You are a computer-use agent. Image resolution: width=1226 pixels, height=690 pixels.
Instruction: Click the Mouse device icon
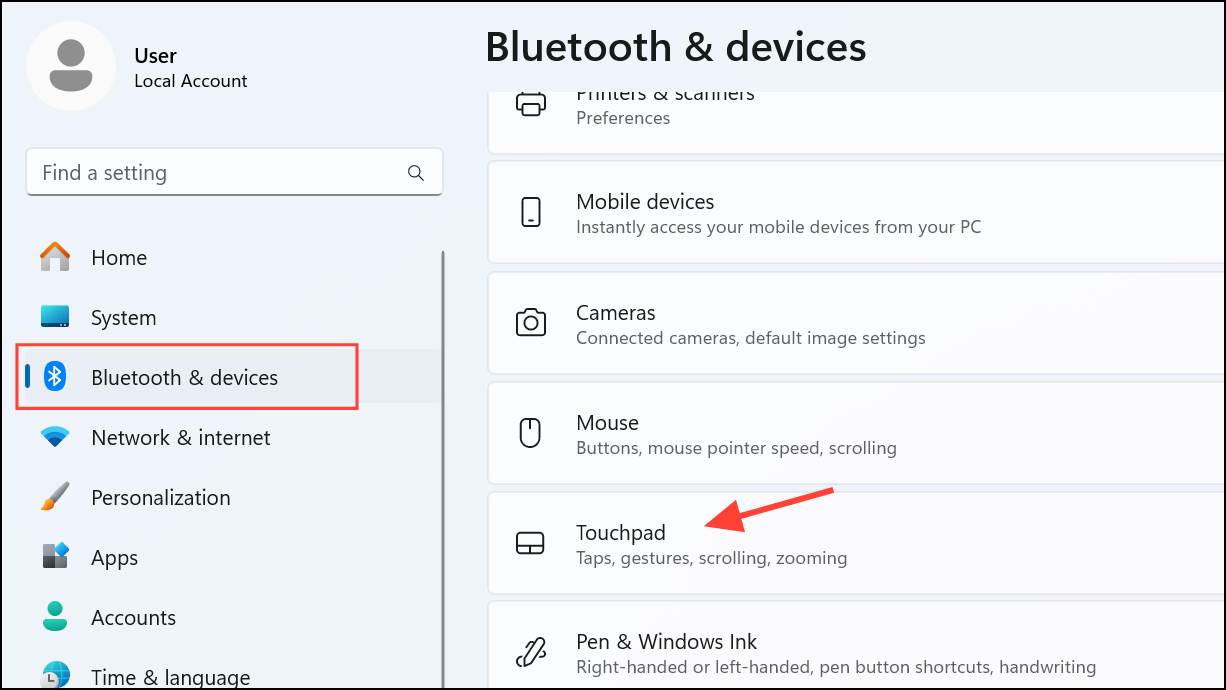530,432
